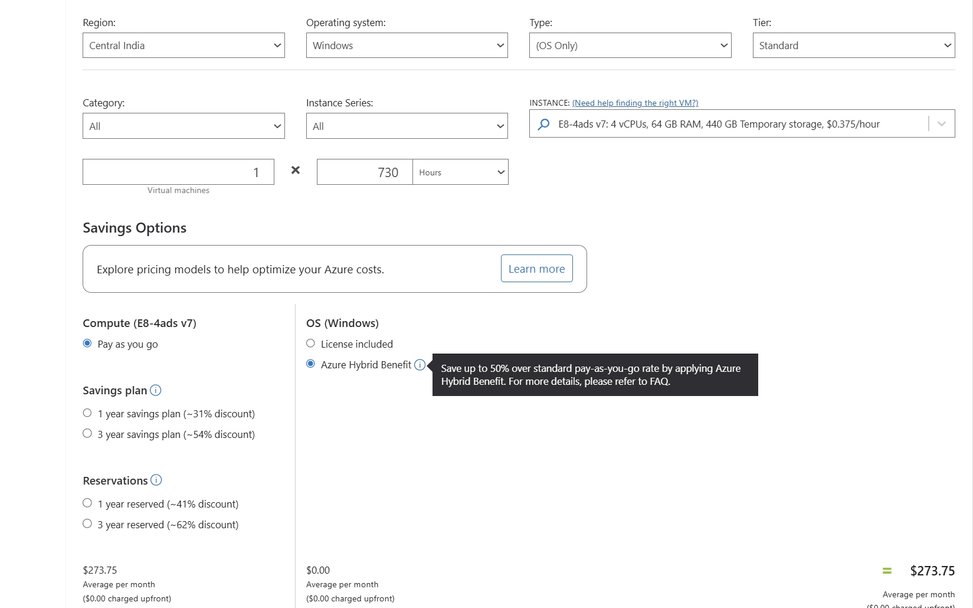Click the Learn more button
This screenshot has width=973, height=608.
click(537, 268)
